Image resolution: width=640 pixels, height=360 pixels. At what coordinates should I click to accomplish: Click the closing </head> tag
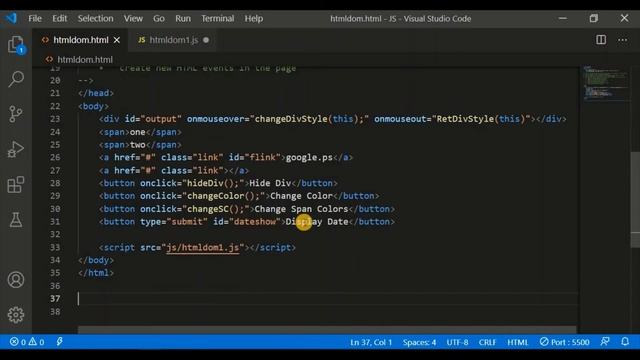click(x=96, y=93)
